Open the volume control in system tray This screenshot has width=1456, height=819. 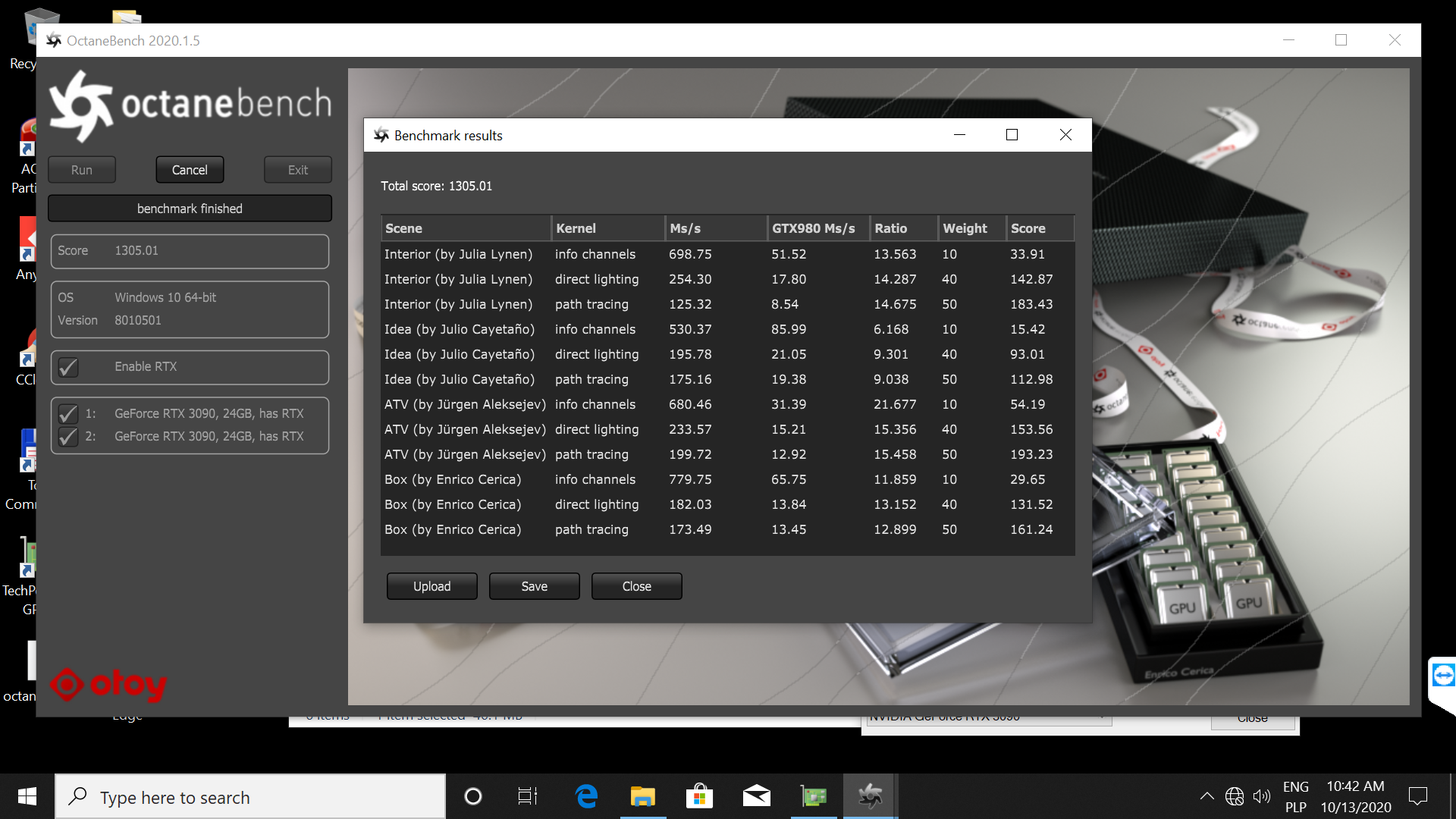coord(1262,796)
